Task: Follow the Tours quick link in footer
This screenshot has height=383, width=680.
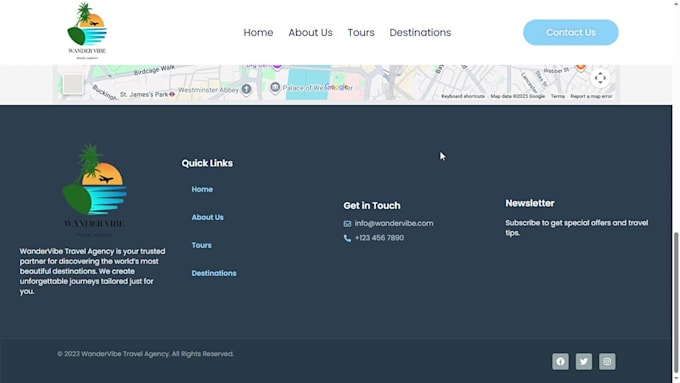Action: pyautogui.click(x=202, y=245)
